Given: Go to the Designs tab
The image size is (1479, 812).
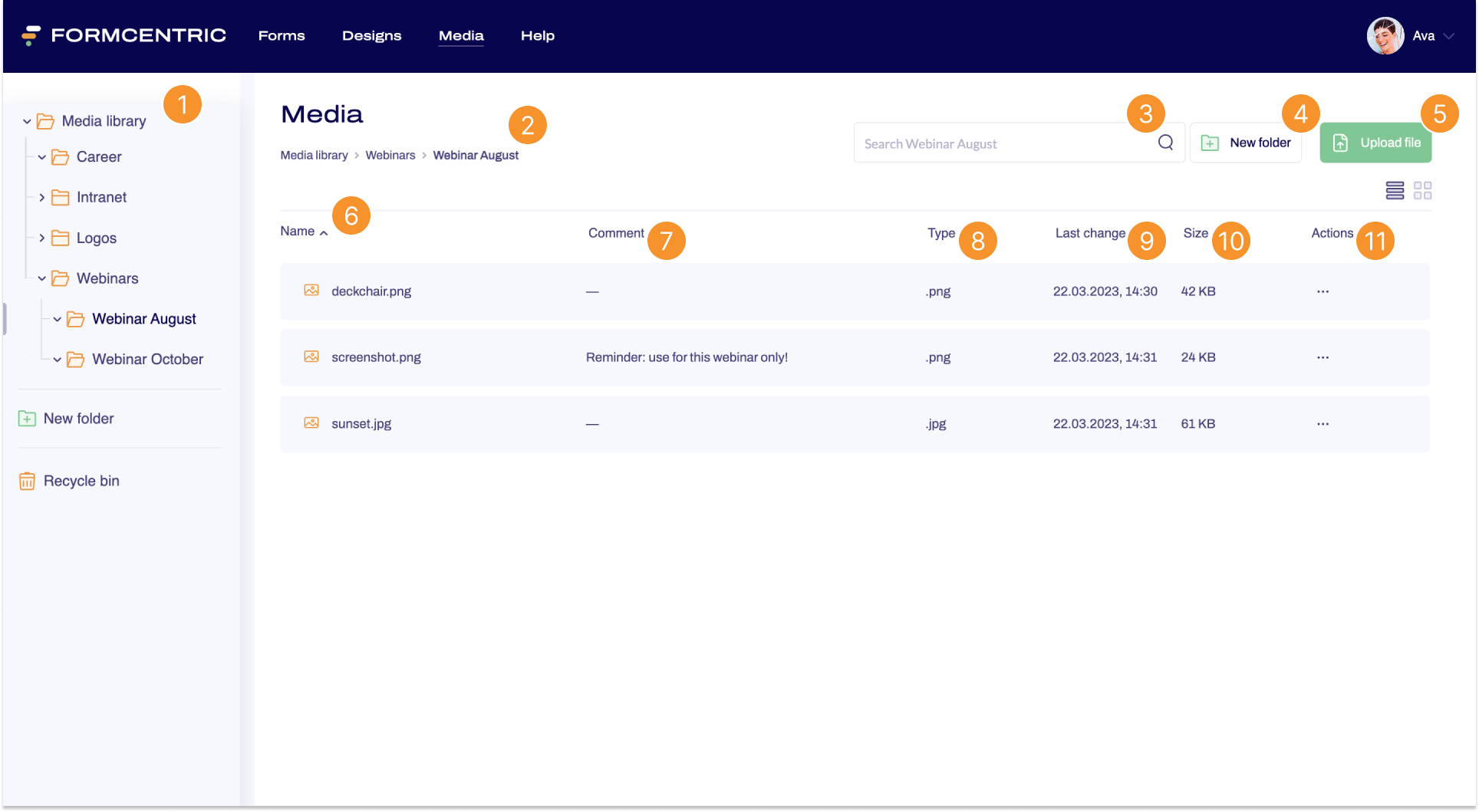Looking at the screenshot, I should coord(371,36).
